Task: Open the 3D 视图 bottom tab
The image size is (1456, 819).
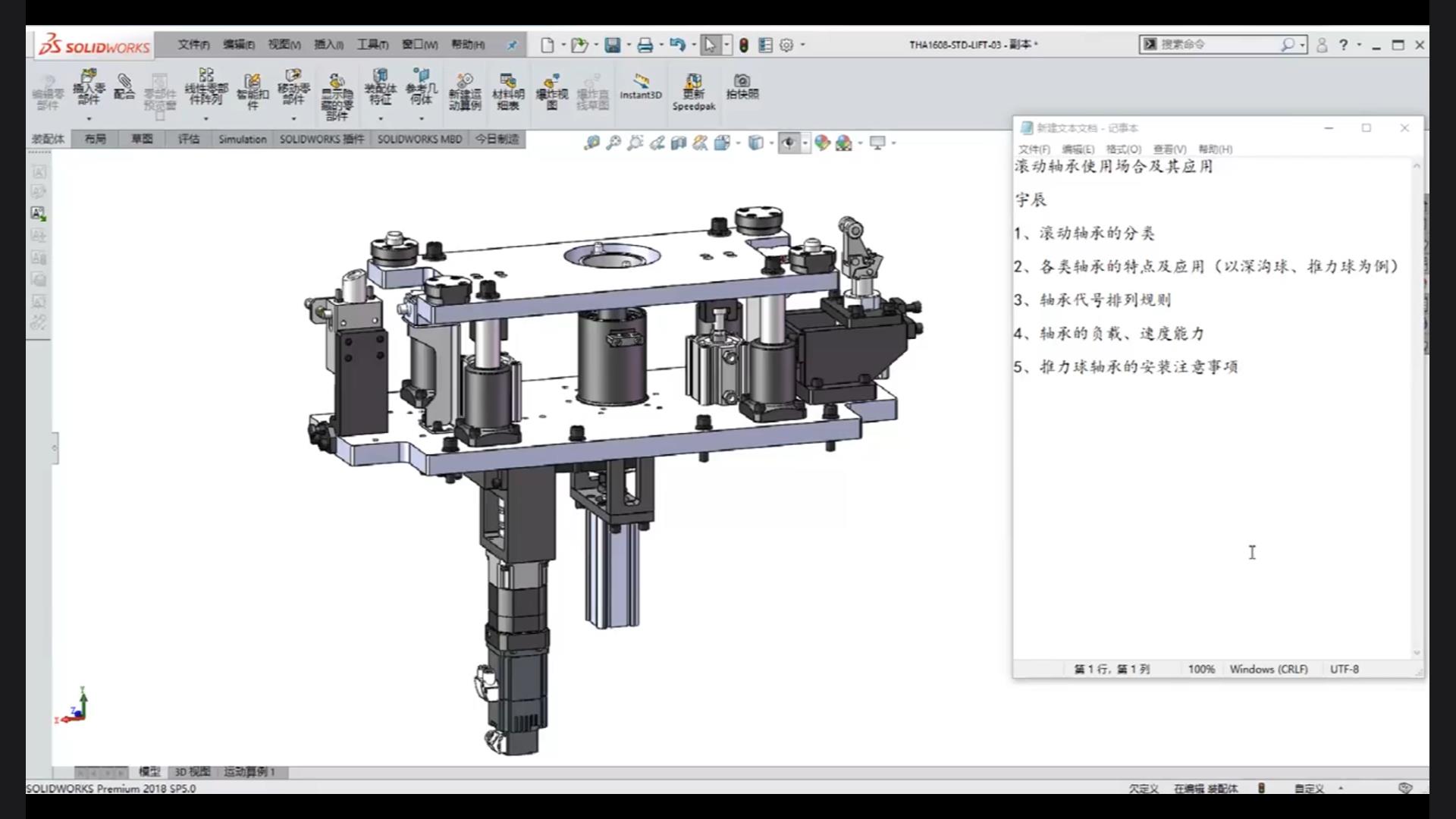Action: 193,772
